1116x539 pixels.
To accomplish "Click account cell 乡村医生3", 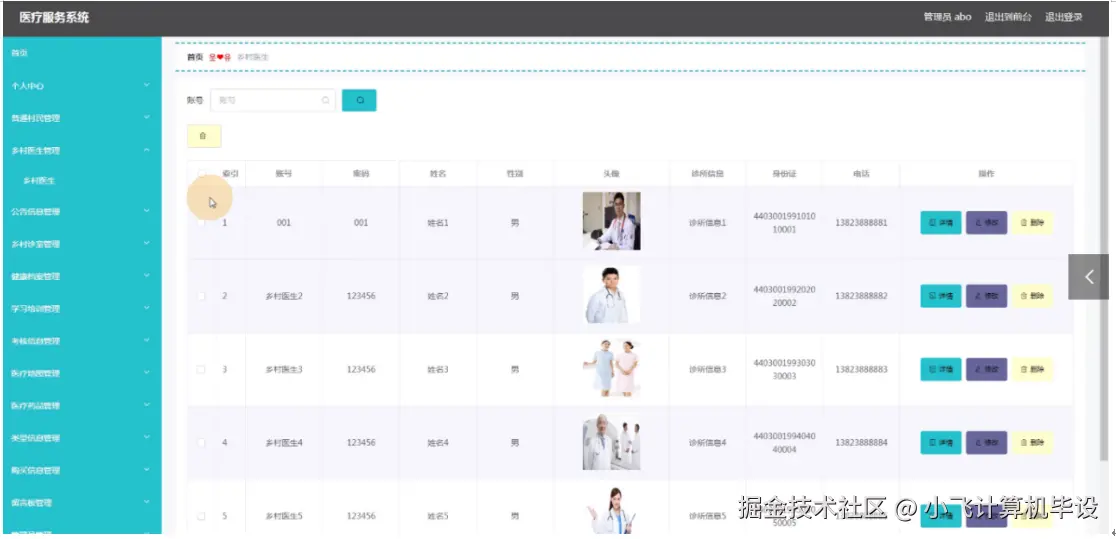I will [x=284, y=370].
